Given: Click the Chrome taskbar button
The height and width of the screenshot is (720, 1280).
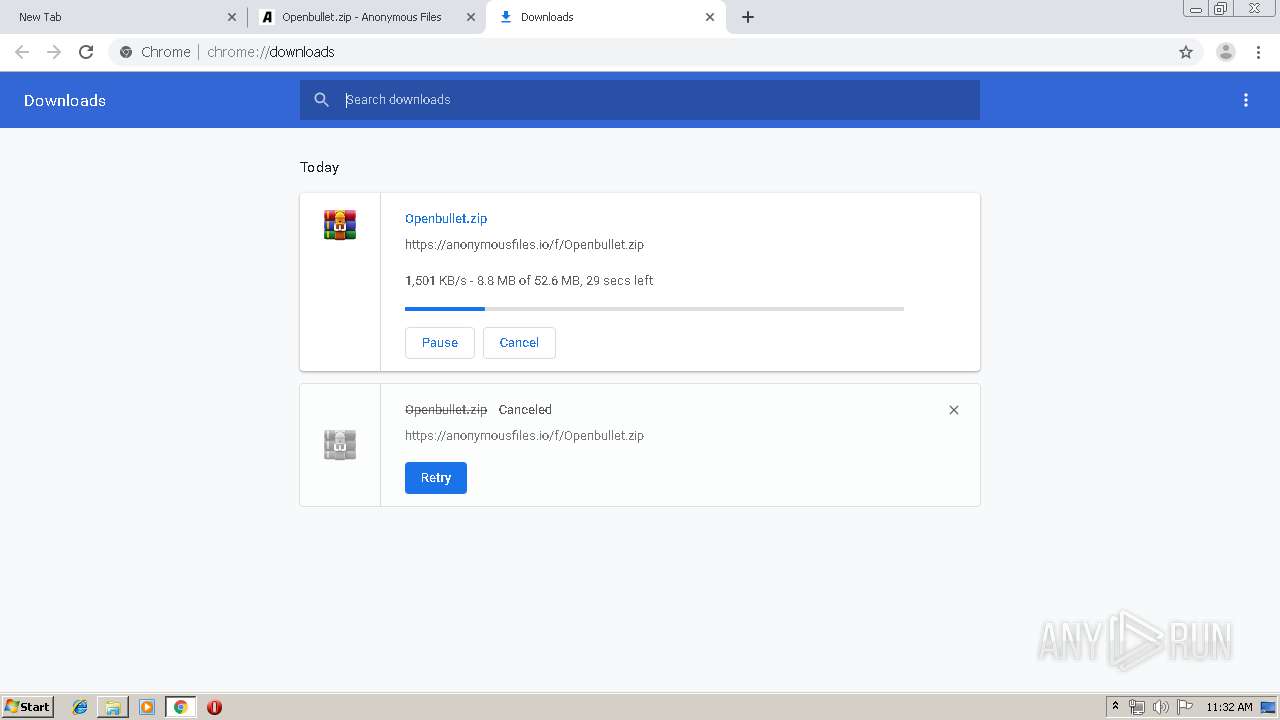Looking at the screenshot, I should [x=180, y=707].
